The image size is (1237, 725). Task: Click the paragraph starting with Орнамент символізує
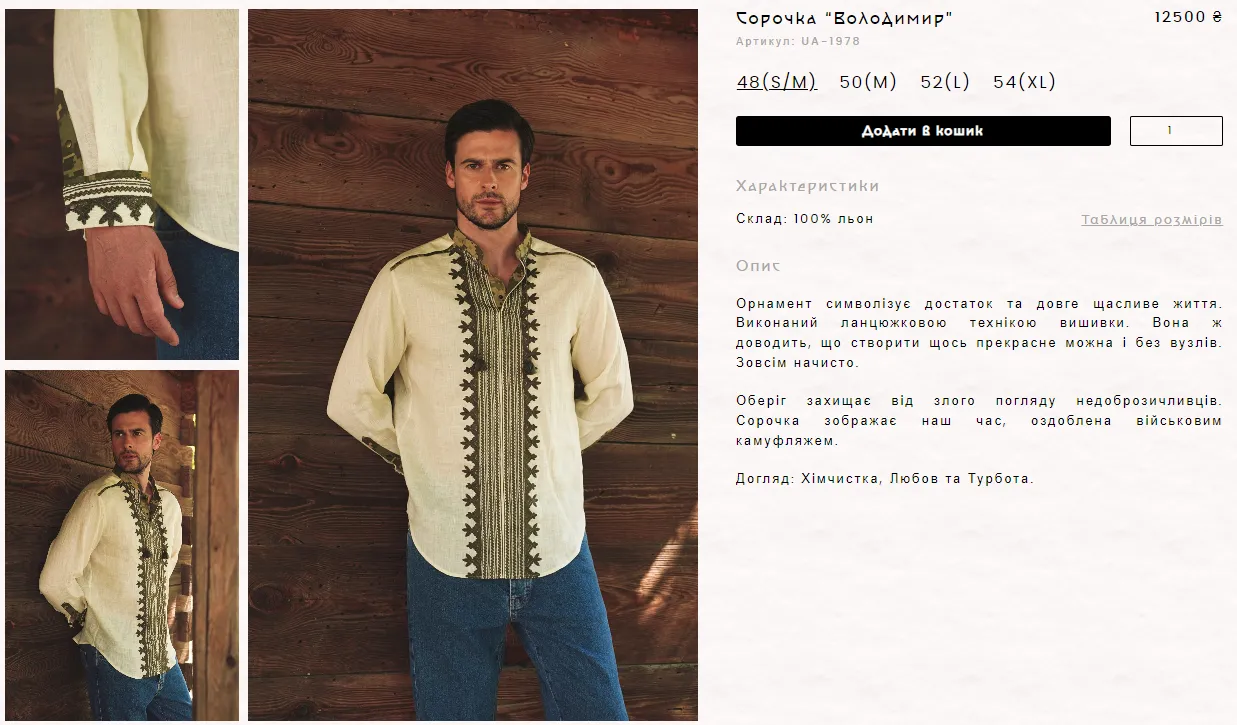click(979, 333)
